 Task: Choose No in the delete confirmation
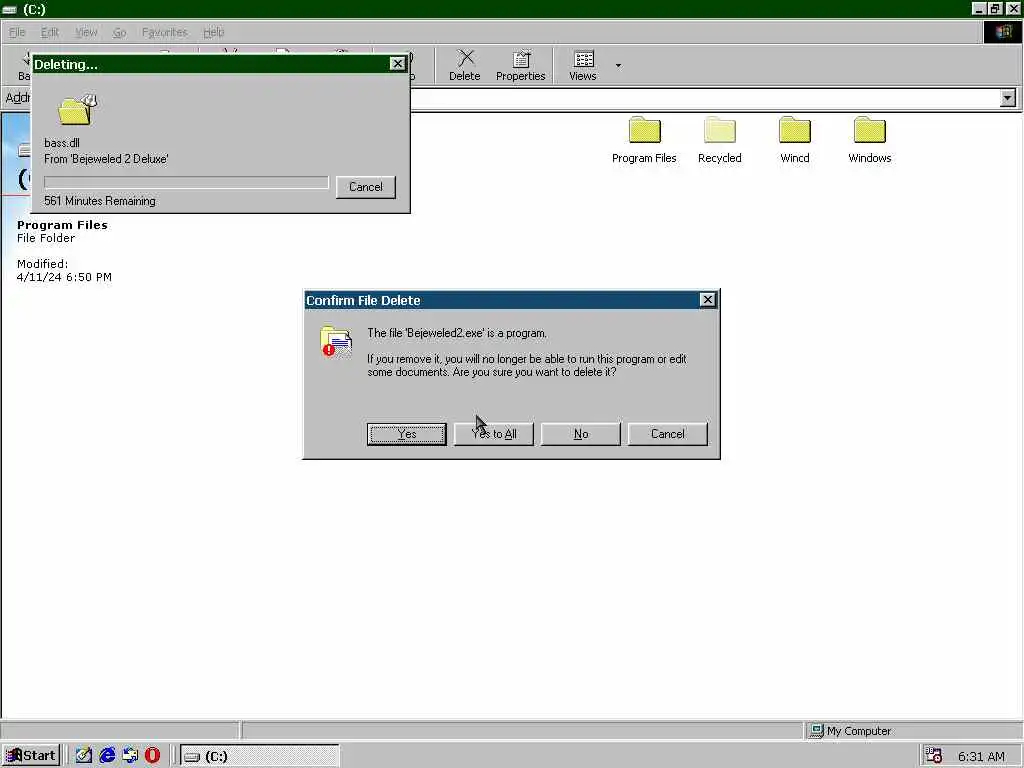581,434
